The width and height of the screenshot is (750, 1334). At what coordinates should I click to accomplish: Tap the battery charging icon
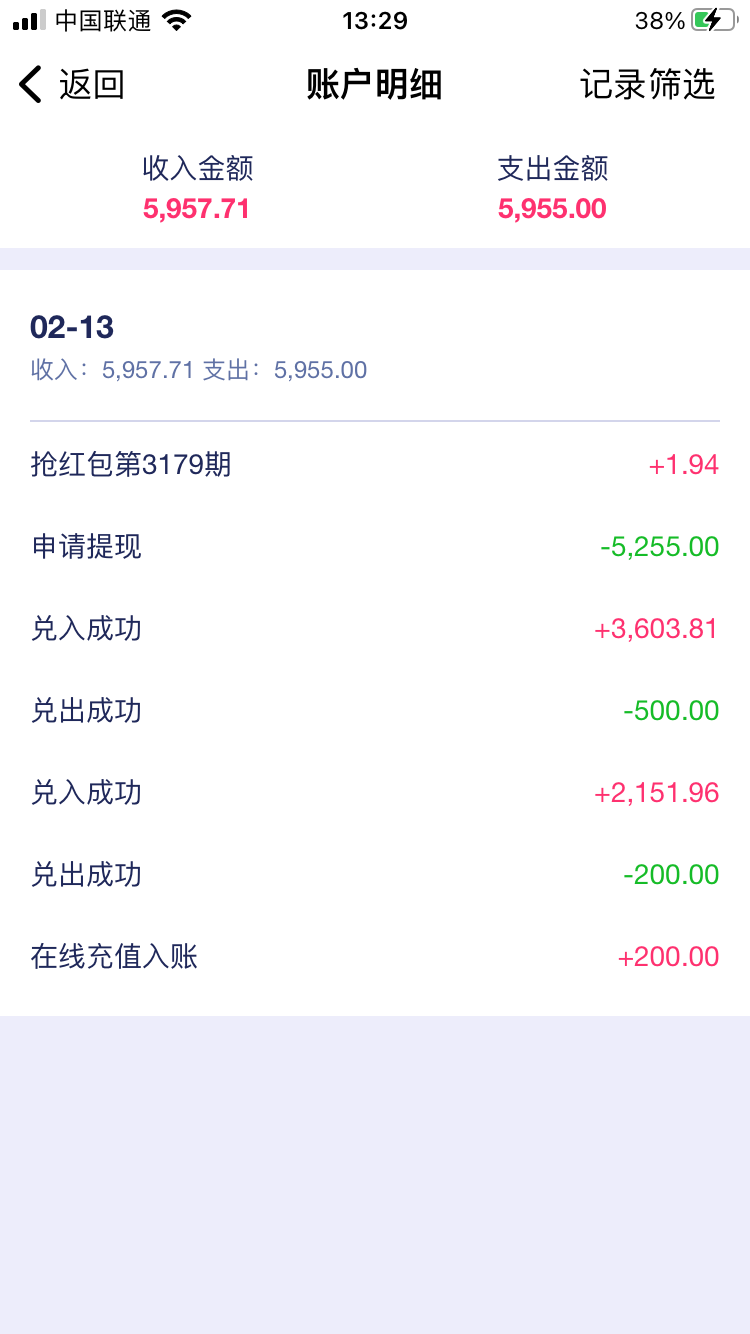[713, 20]
